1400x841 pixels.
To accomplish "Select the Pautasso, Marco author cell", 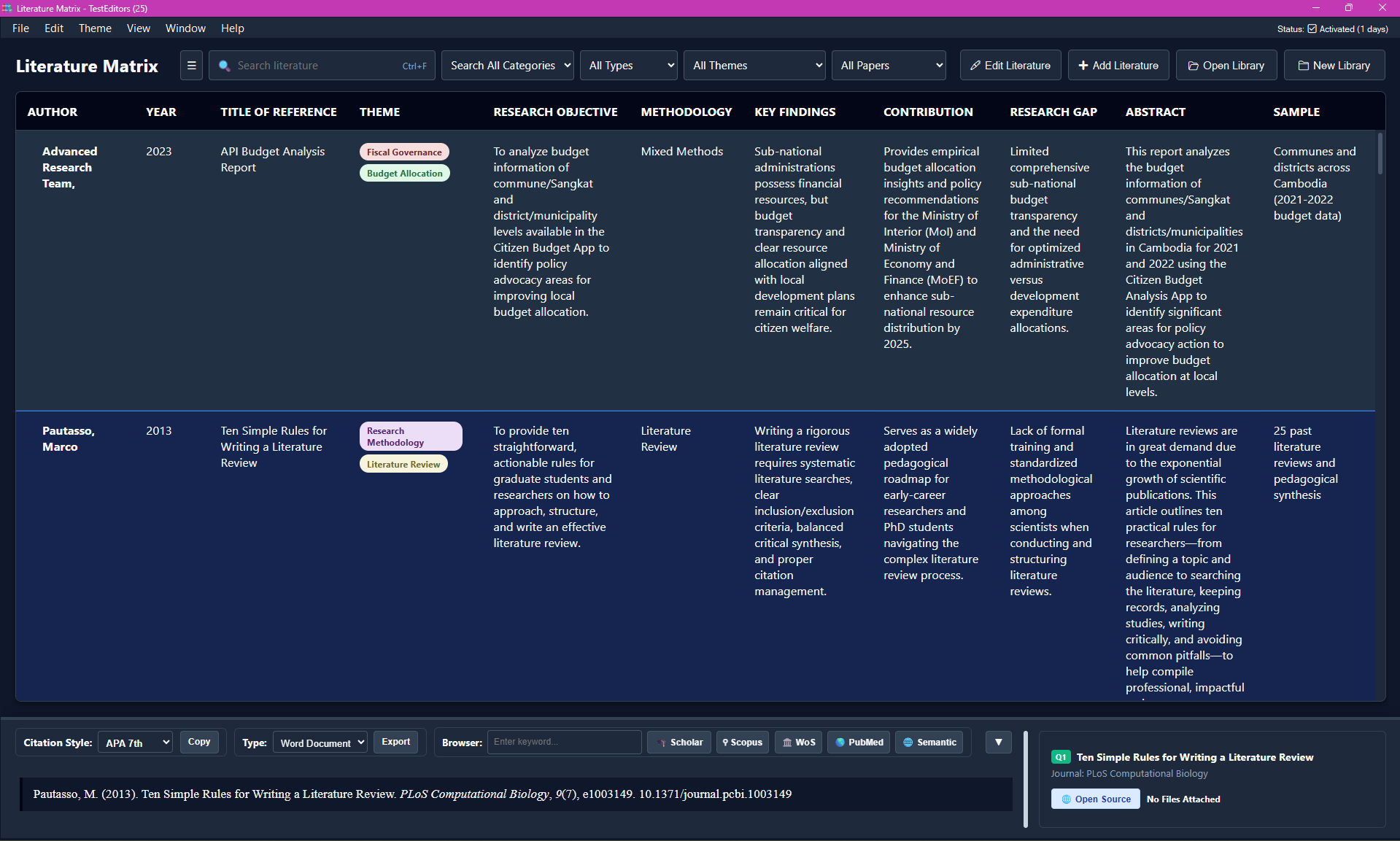I will (69, 438).
